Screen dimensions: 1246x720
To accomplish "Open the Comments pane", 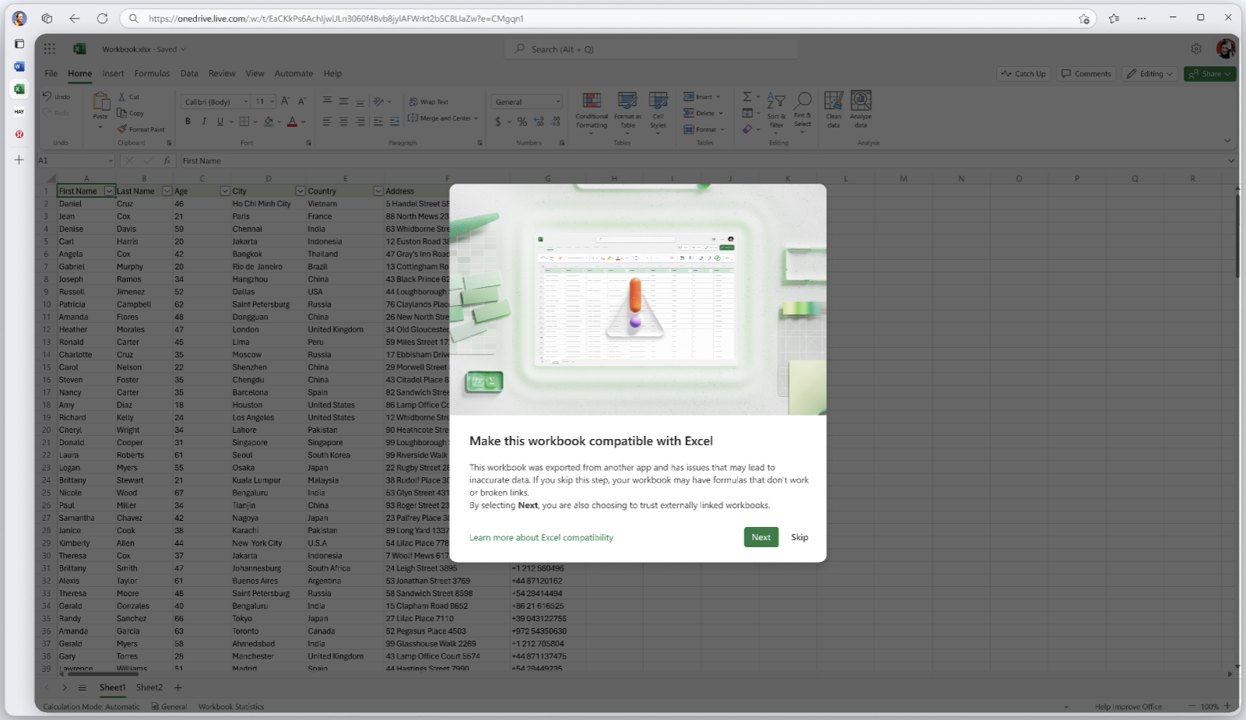I will [x=1086, y=74].
